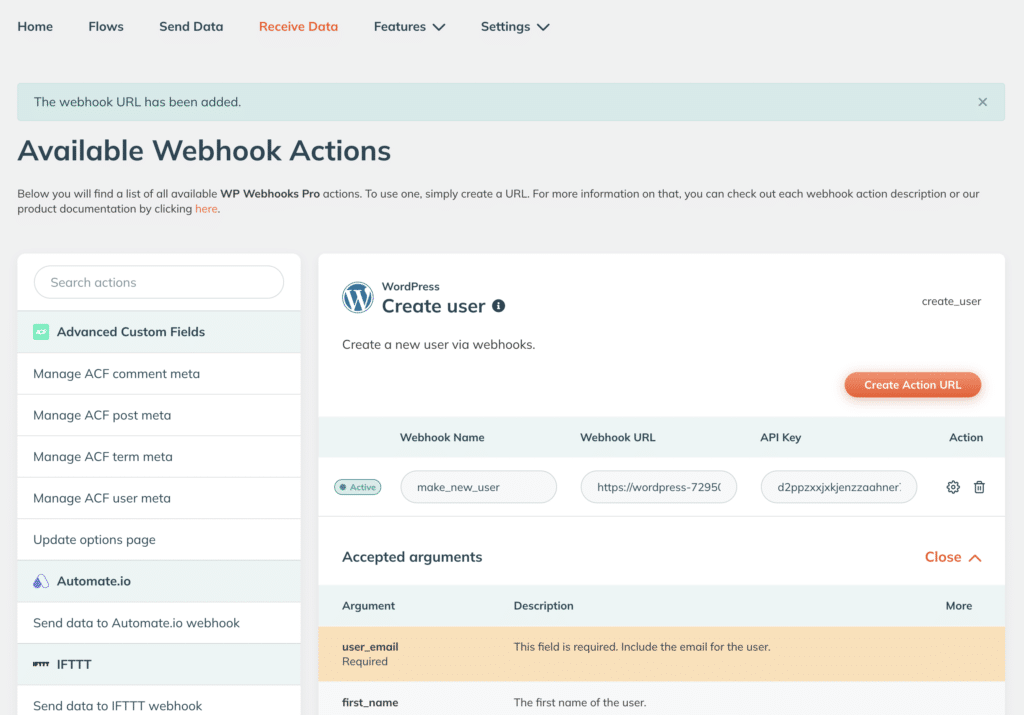Select Manage ACF post meta action

(159, 415)
